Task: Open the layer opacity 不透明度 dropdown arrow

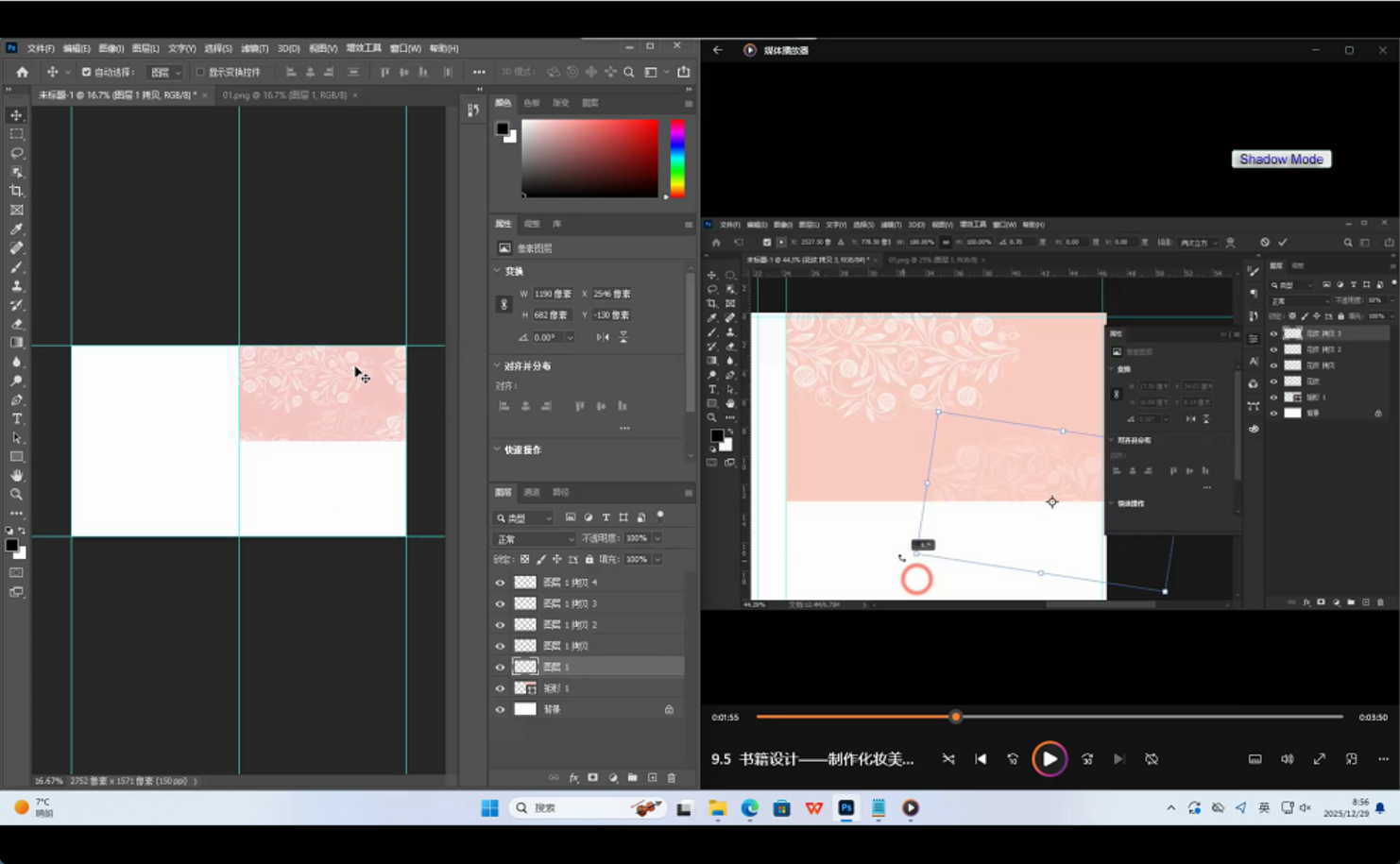Action: (x=657, y=538)
